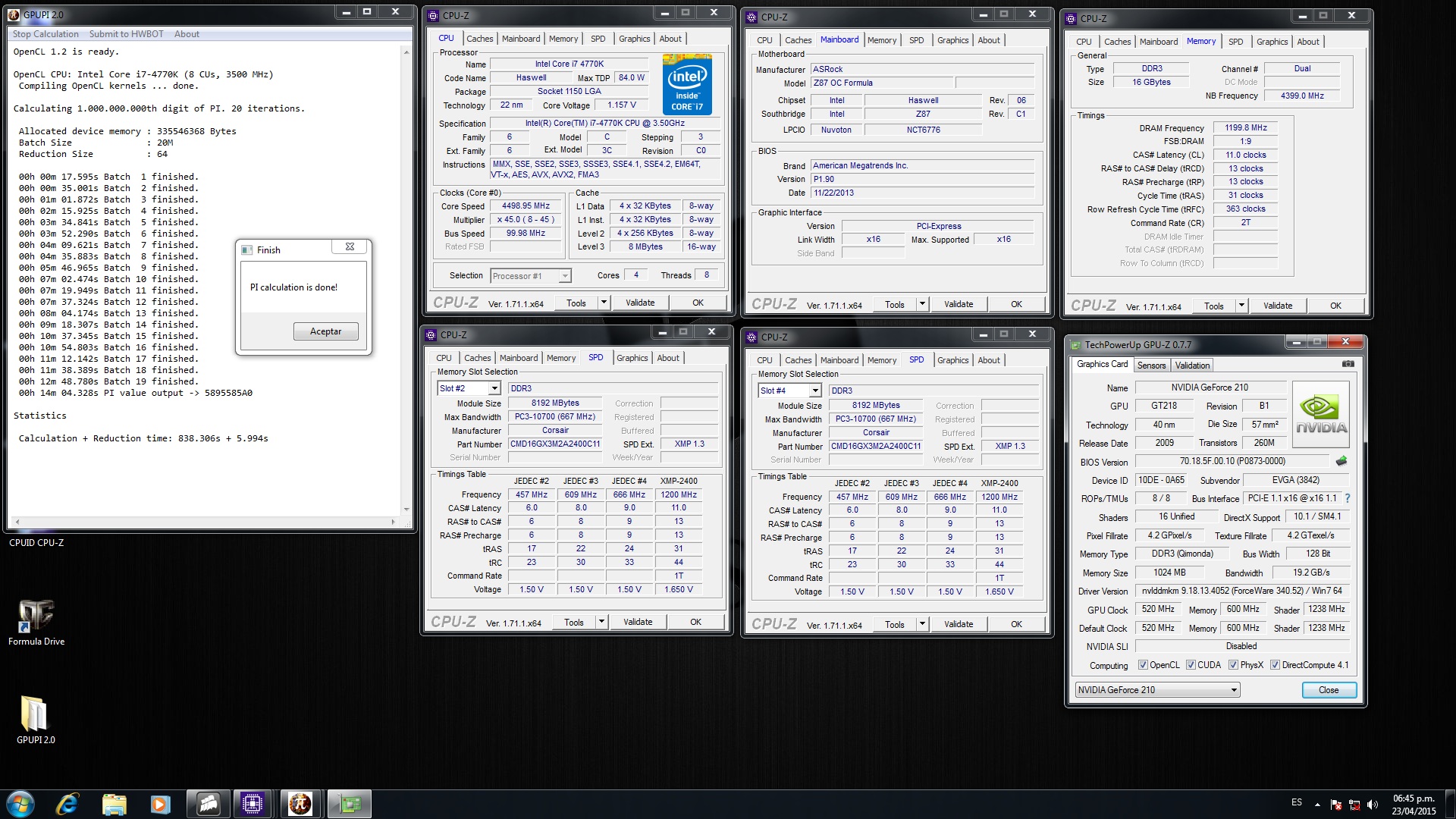Switch to the Validation tab in GPU-Z
The height and width of the screenshot is (819, 1456).
point(1192,366)
